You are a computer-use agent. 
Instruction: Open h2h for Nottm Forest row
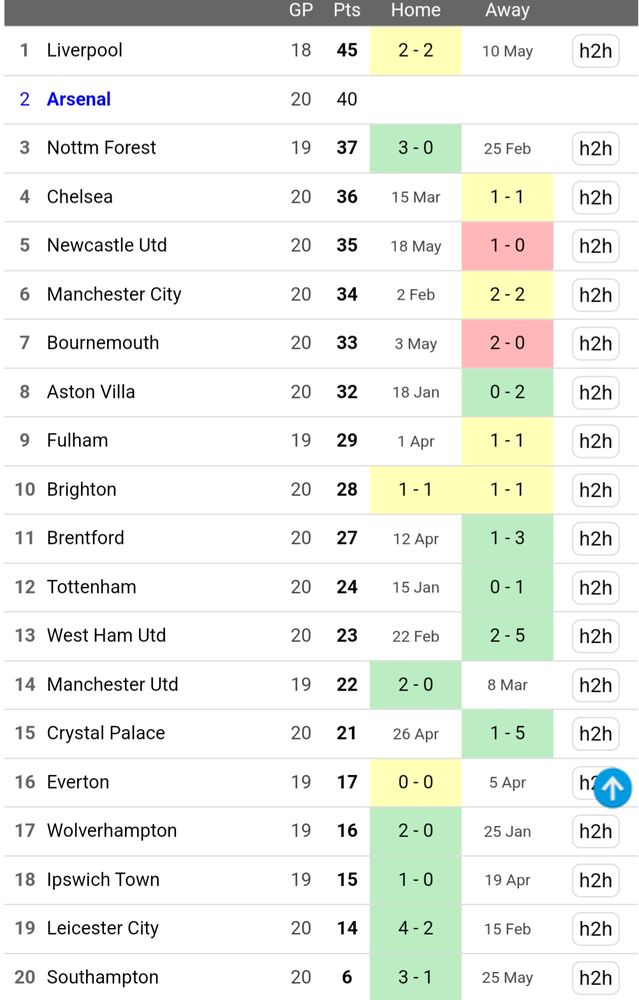[x=595, y=149]
